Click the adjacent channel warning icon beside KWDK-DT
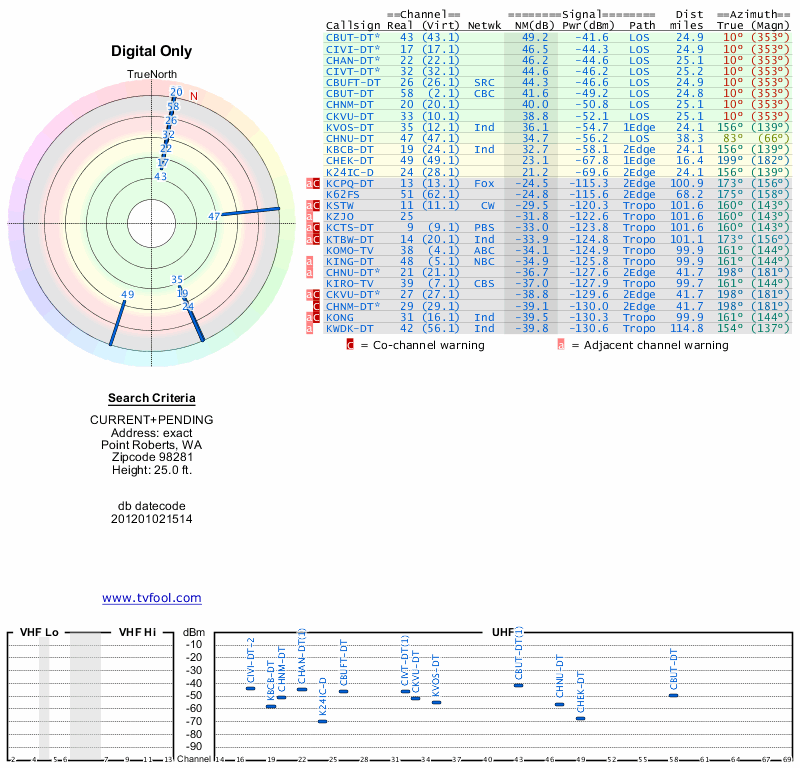The height and width of the screenshot is (768, 800). click(309, 329)
